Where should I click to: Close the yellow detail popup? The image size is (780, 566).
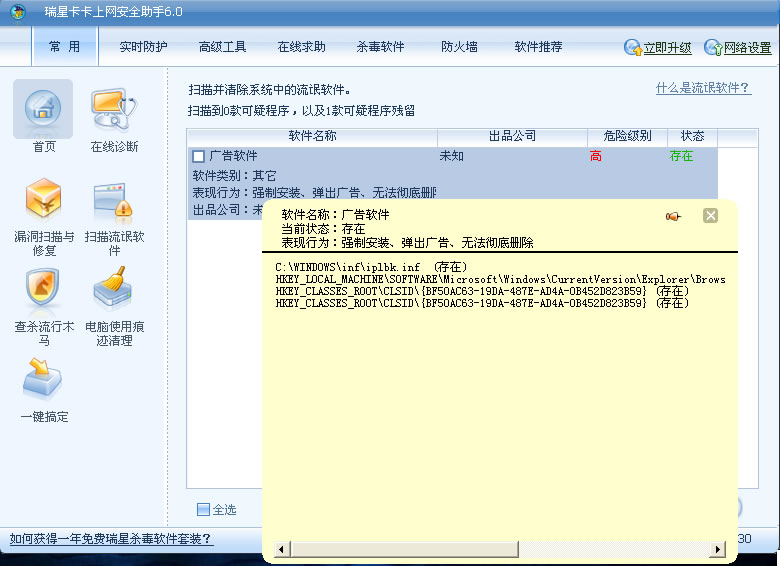tap(710, 215)
